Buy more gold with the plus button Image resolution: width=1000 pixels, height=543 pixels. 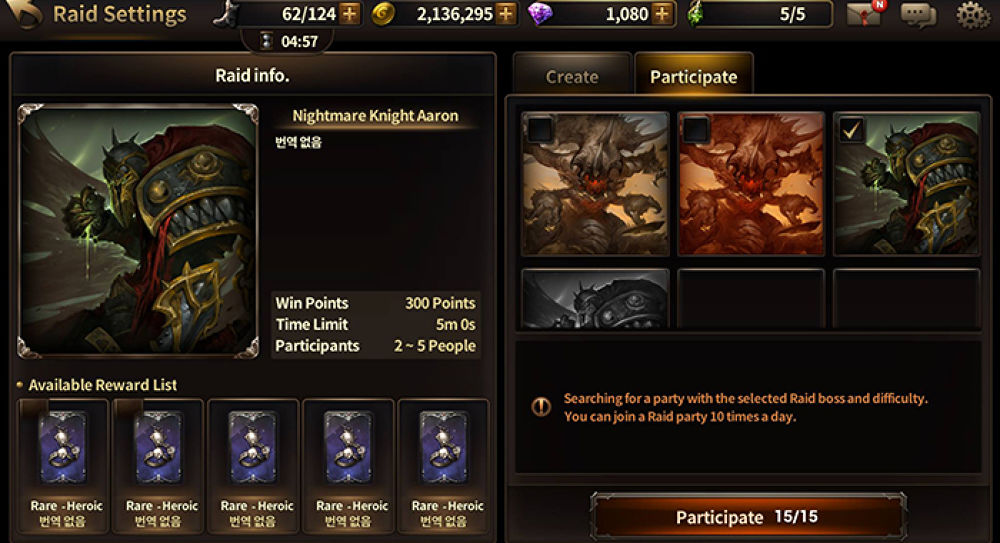click(x=506, y=14)
